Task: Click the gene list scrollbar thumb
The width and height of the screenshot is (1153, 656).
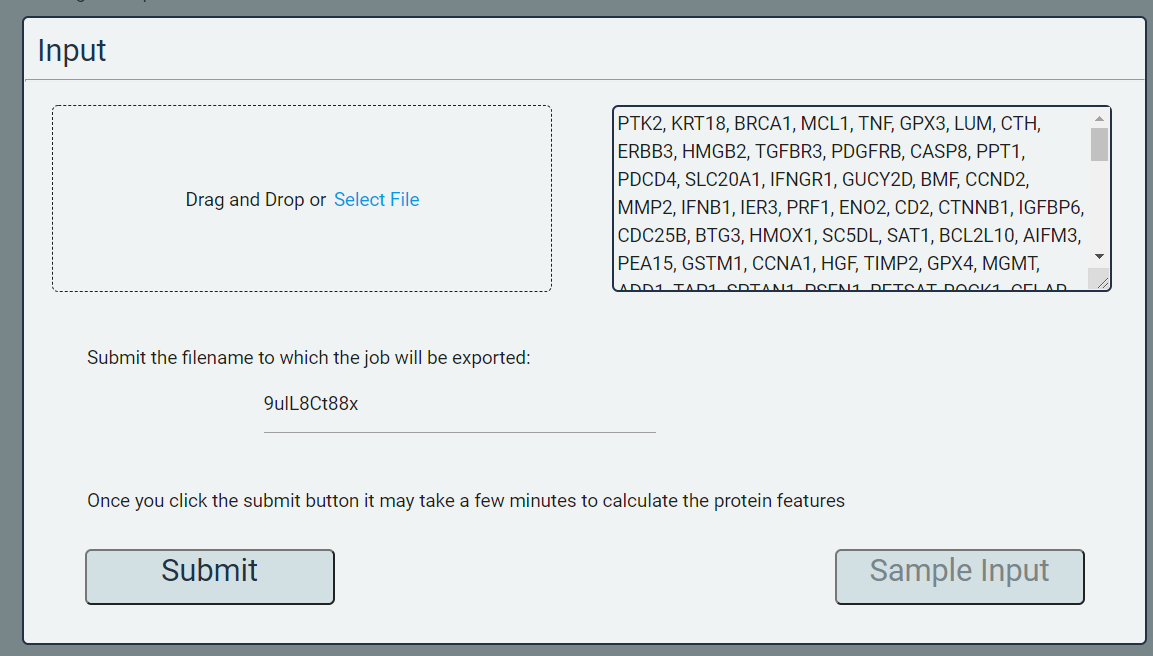Action: [1099, 144]
